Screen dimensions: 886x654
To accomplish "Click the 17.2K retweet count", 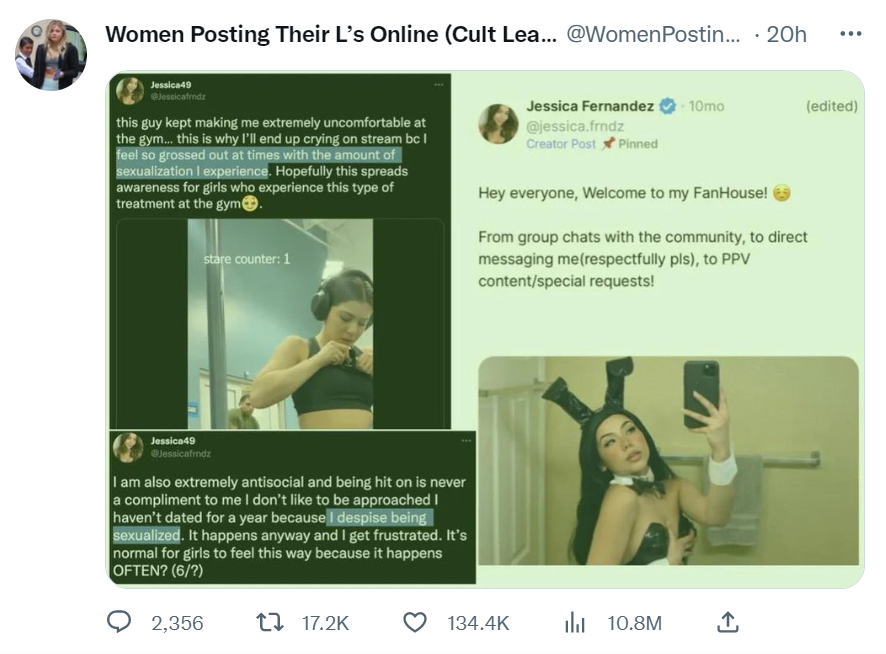I will coord(325,623).
